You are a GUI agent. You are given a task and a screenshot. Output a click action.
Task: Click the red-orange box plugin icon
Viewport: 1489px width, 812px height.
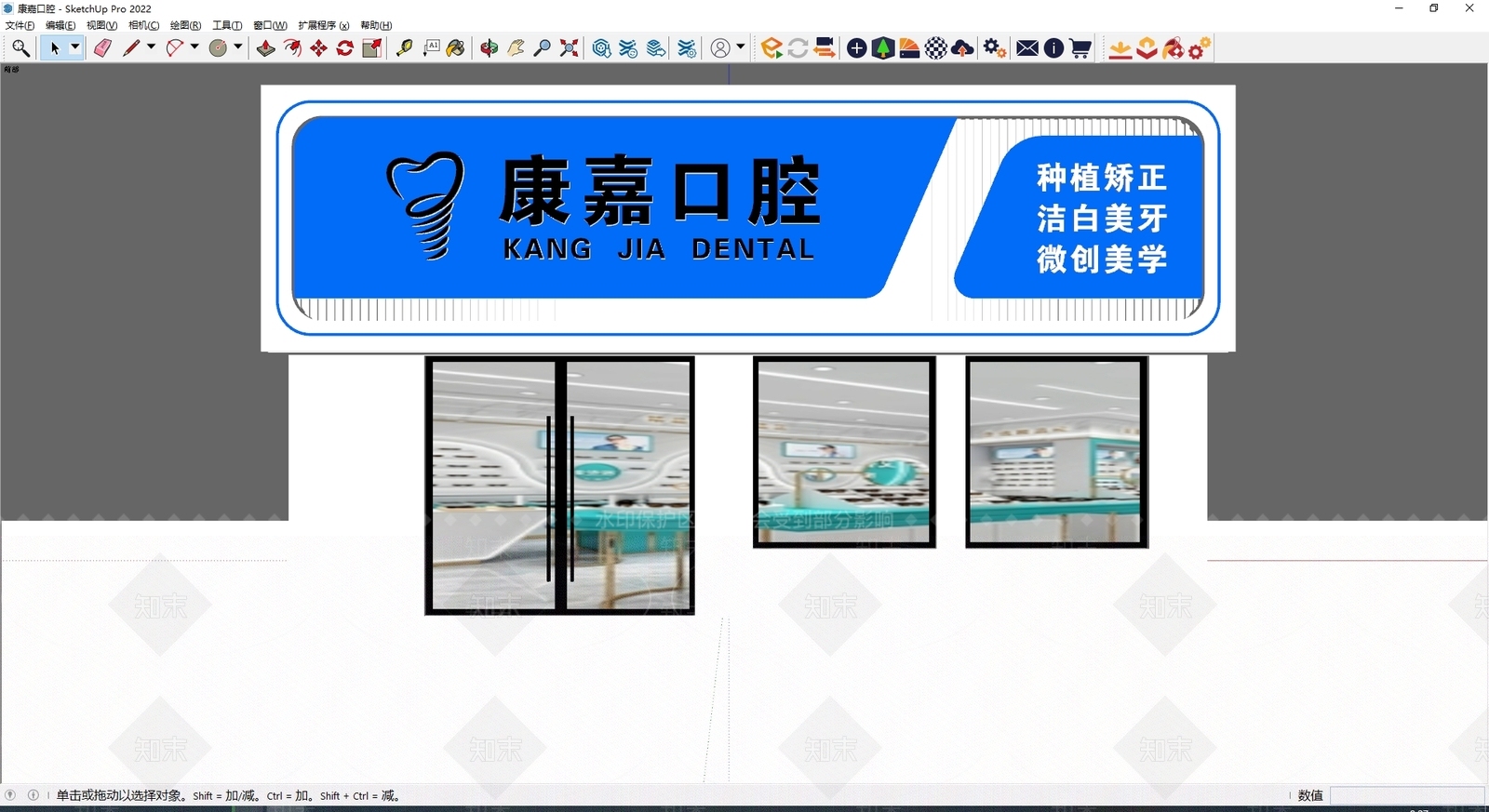click(1147, 48)
